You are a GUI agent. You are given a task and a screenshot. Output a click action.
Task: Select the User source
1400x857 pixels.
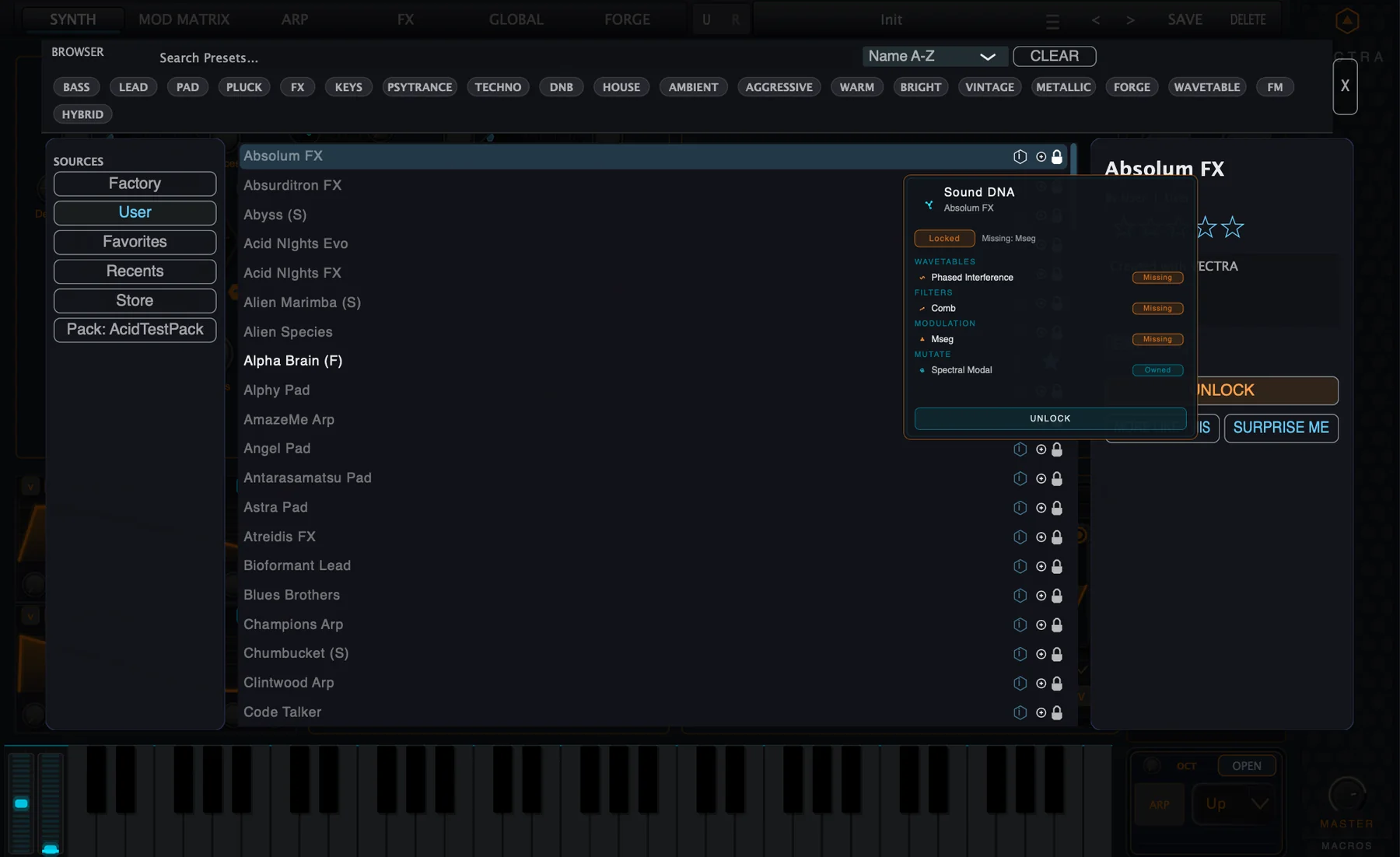135,212
